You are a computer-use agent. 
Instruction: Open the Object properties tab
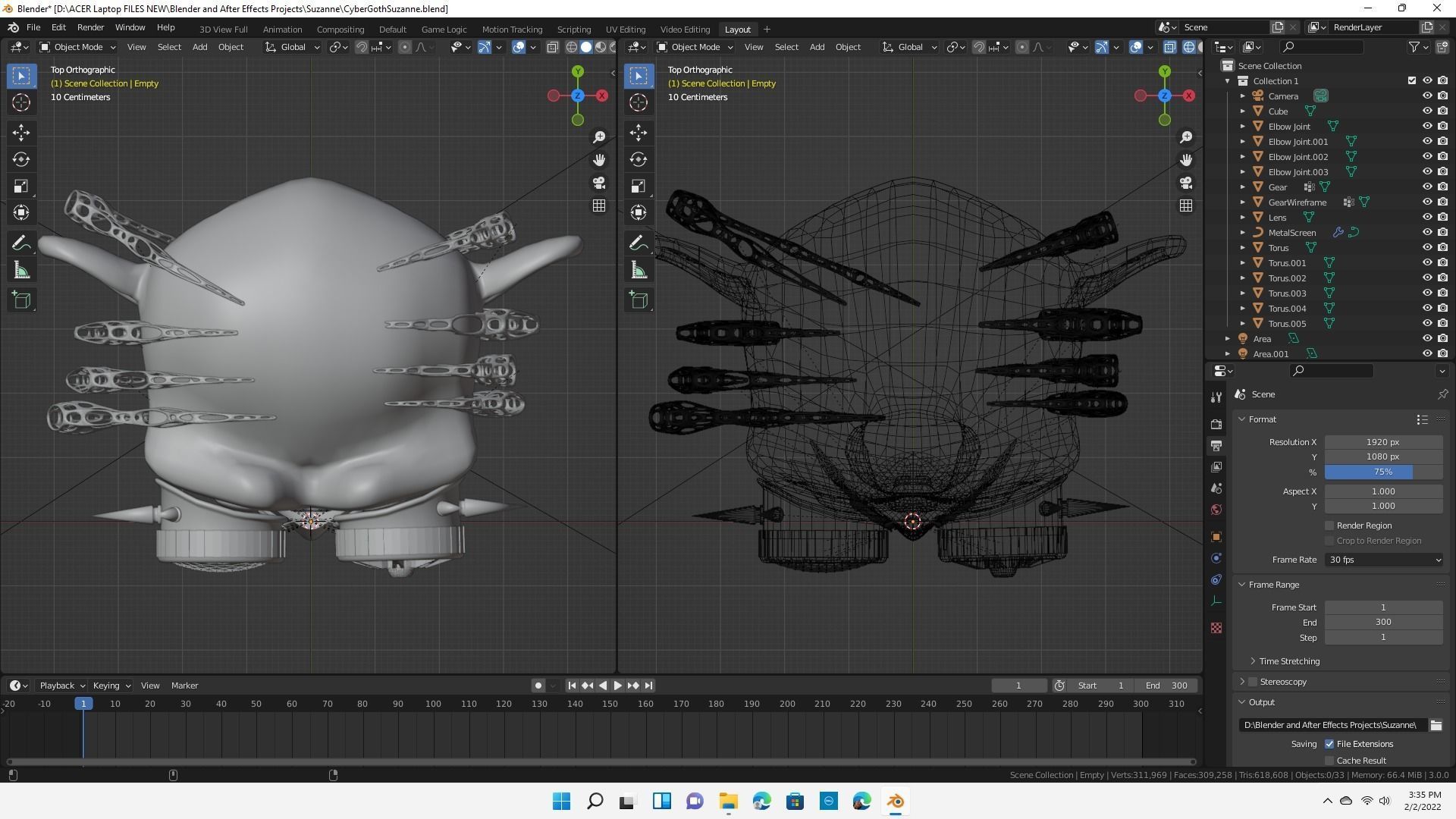(x=1216, y=537)
